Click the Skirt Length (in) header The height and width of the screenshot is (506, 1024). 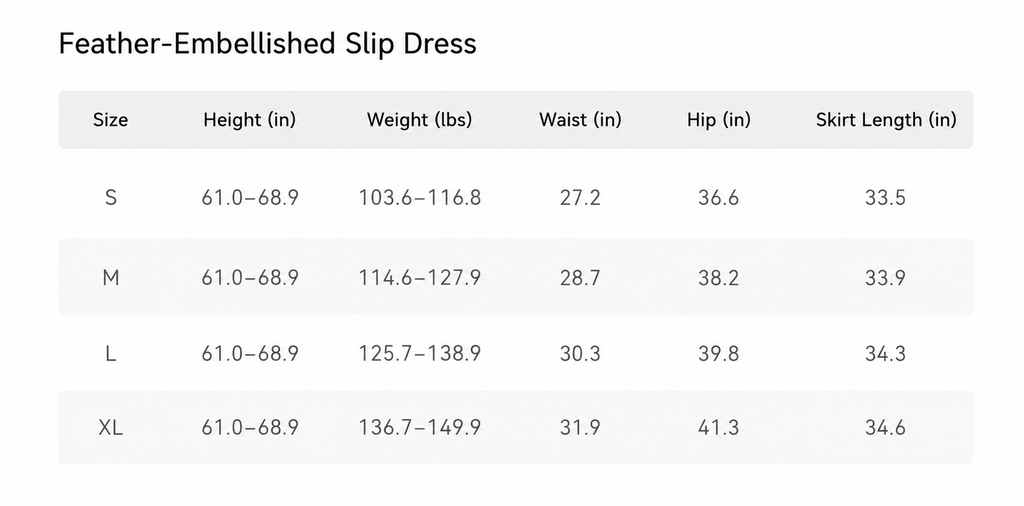coord(886,120)
